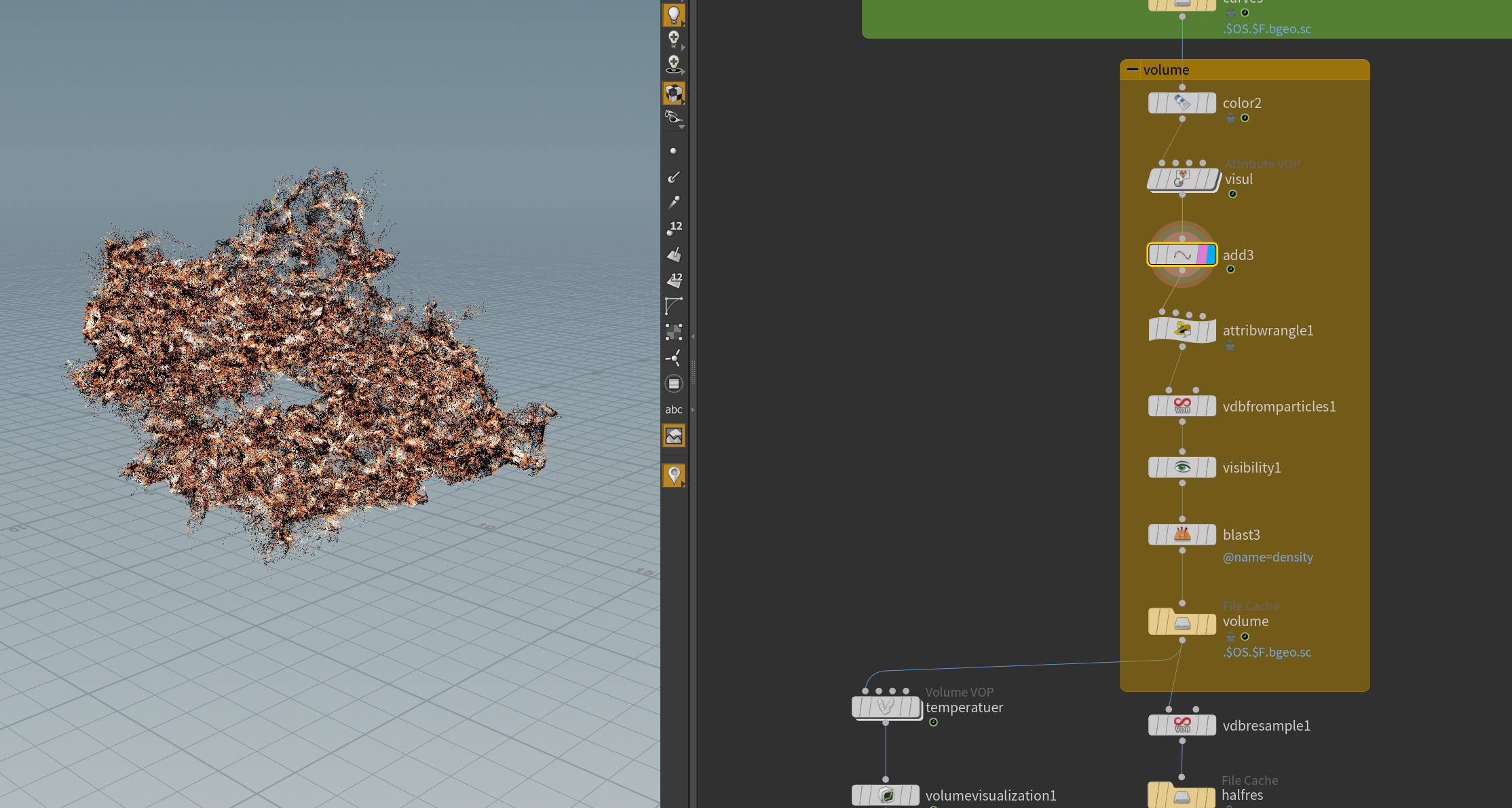The height and width of the screenshot is (808, 1512).
Task: Toggle the background image display icon
Action: 673,436
